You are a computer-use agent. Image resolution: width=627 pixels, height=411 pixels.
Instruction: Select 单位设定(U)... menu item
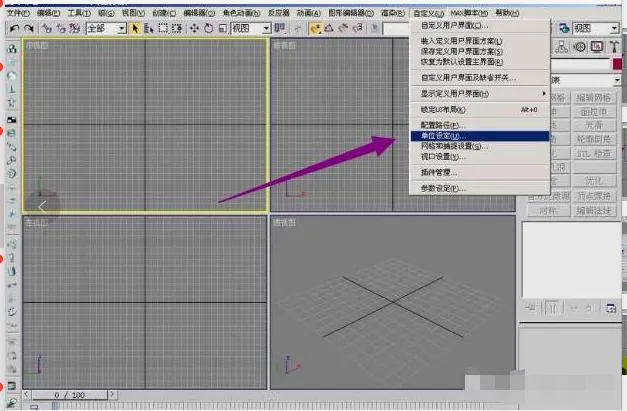(480, 136)
